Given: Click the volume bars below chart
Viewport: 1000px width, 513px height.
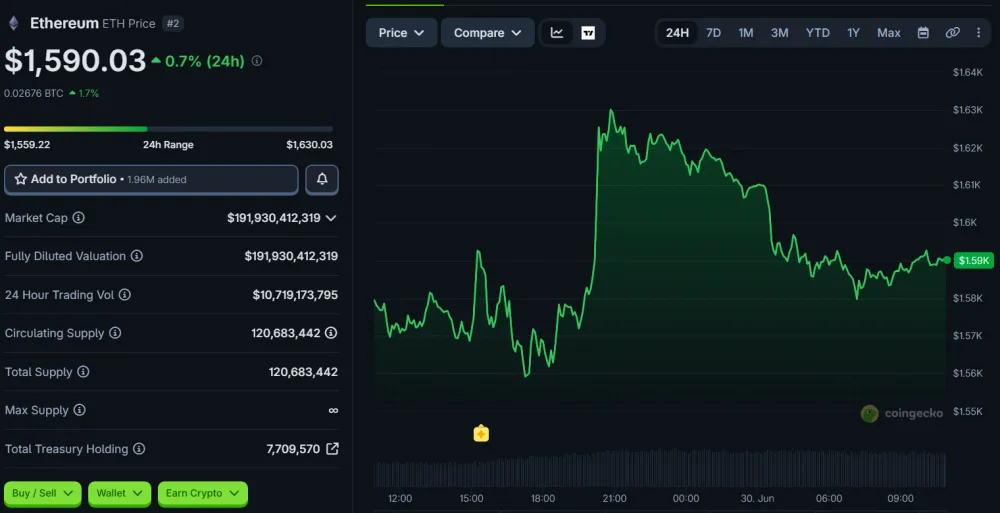Looking at the screenshot, I should click(x=661, y=468).
